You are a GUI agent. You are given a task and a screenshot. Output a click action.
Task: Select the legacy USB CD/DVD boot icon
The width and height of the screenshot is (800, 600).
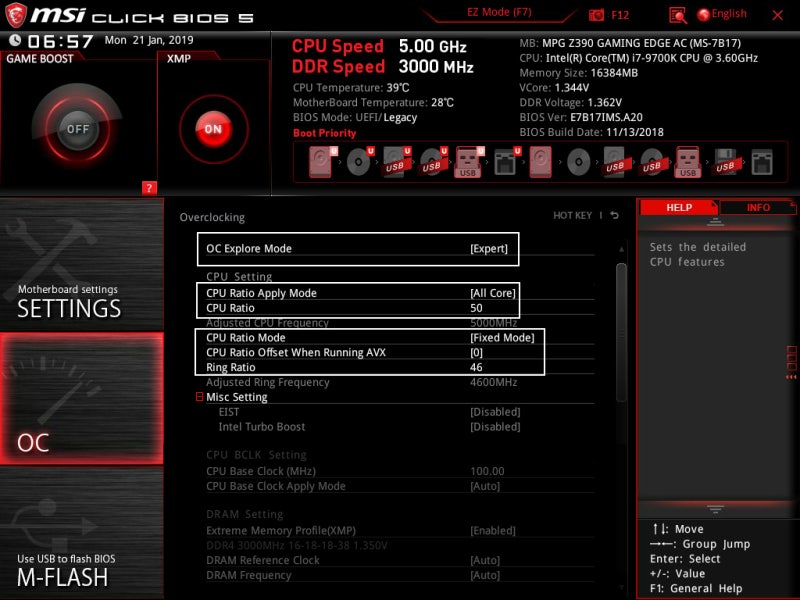click(x=652, y=162)
